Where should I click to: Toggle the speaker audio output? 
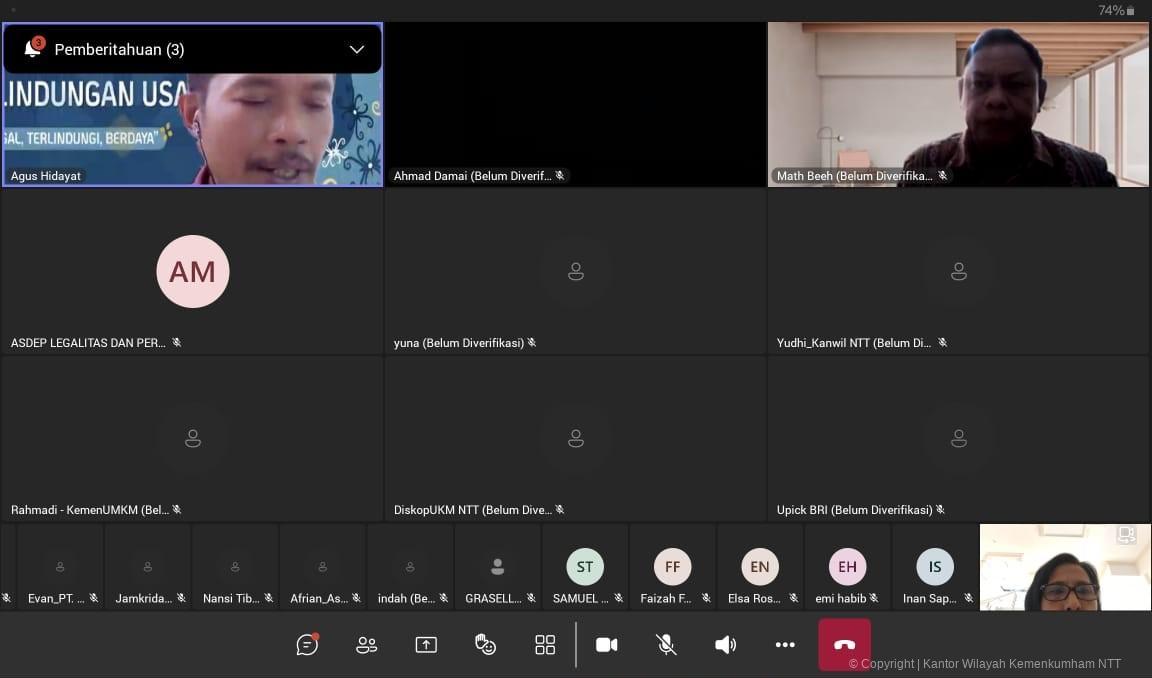point(725,645)
